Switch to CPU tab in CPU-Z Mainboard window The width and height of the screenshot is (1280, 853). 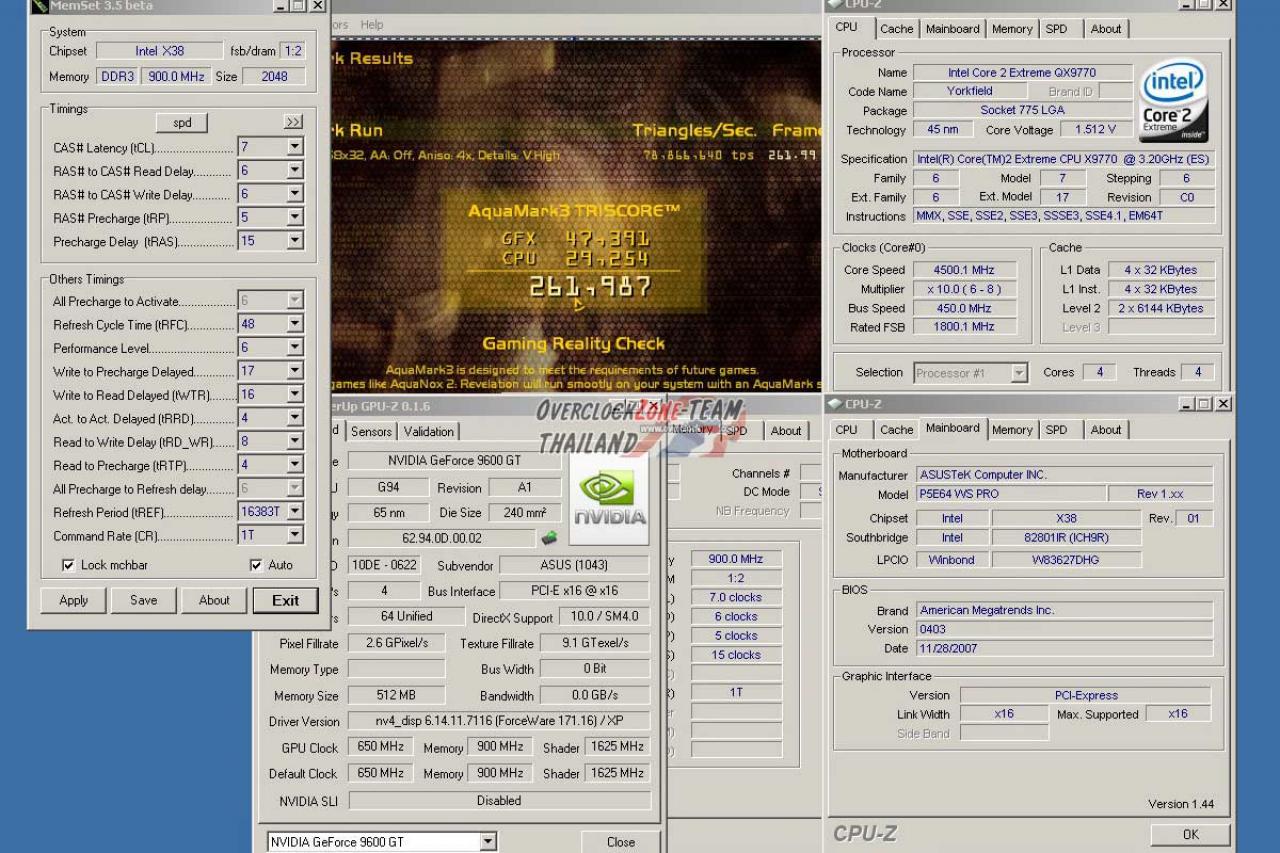tap(846, 430)
